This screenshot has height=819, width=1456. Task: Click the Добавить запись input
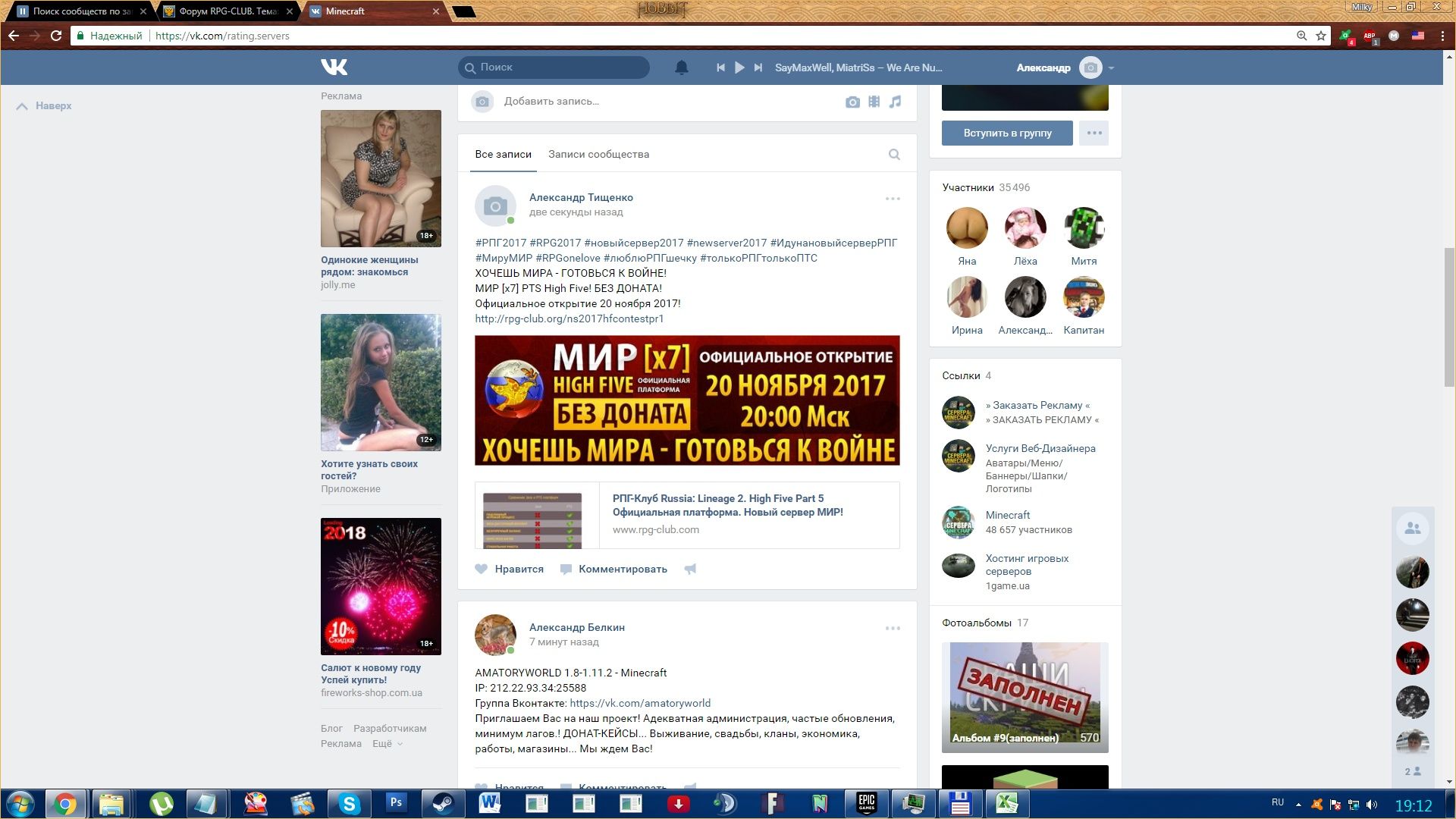click(x=551, y=102)
